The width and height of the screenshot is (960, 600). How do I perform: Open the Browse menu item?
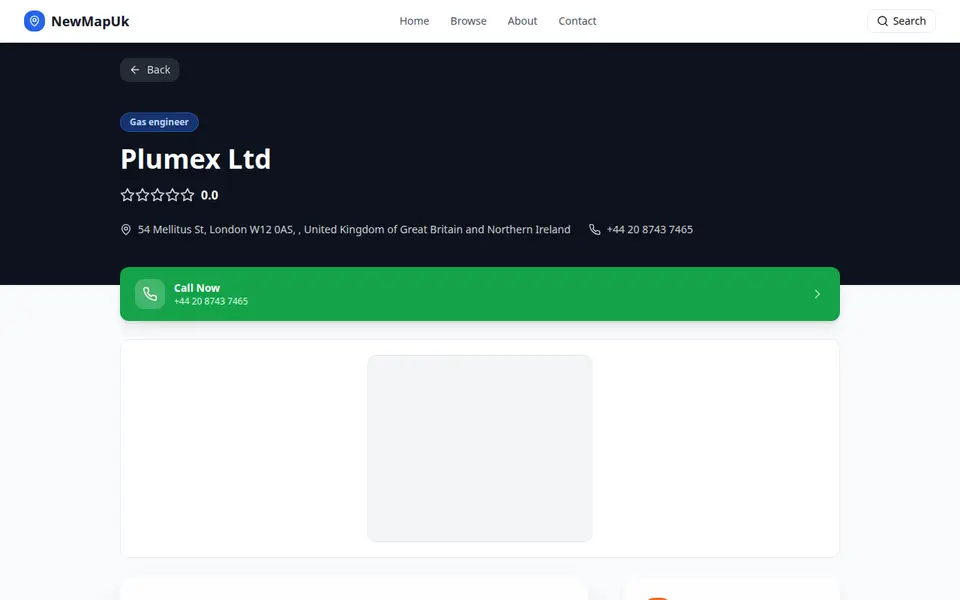468,21
